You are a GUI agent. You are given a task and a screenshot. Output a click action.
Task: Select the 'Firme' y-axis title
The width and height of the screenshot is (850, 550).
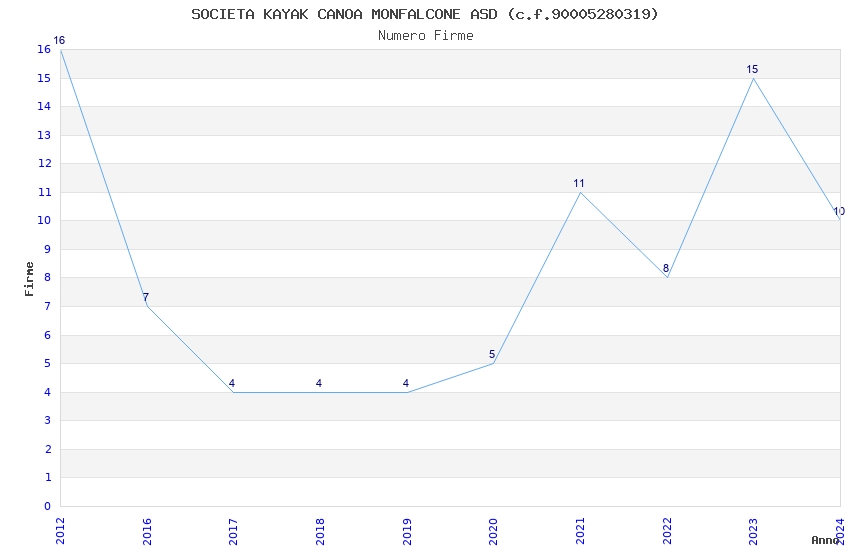[29, 279]
